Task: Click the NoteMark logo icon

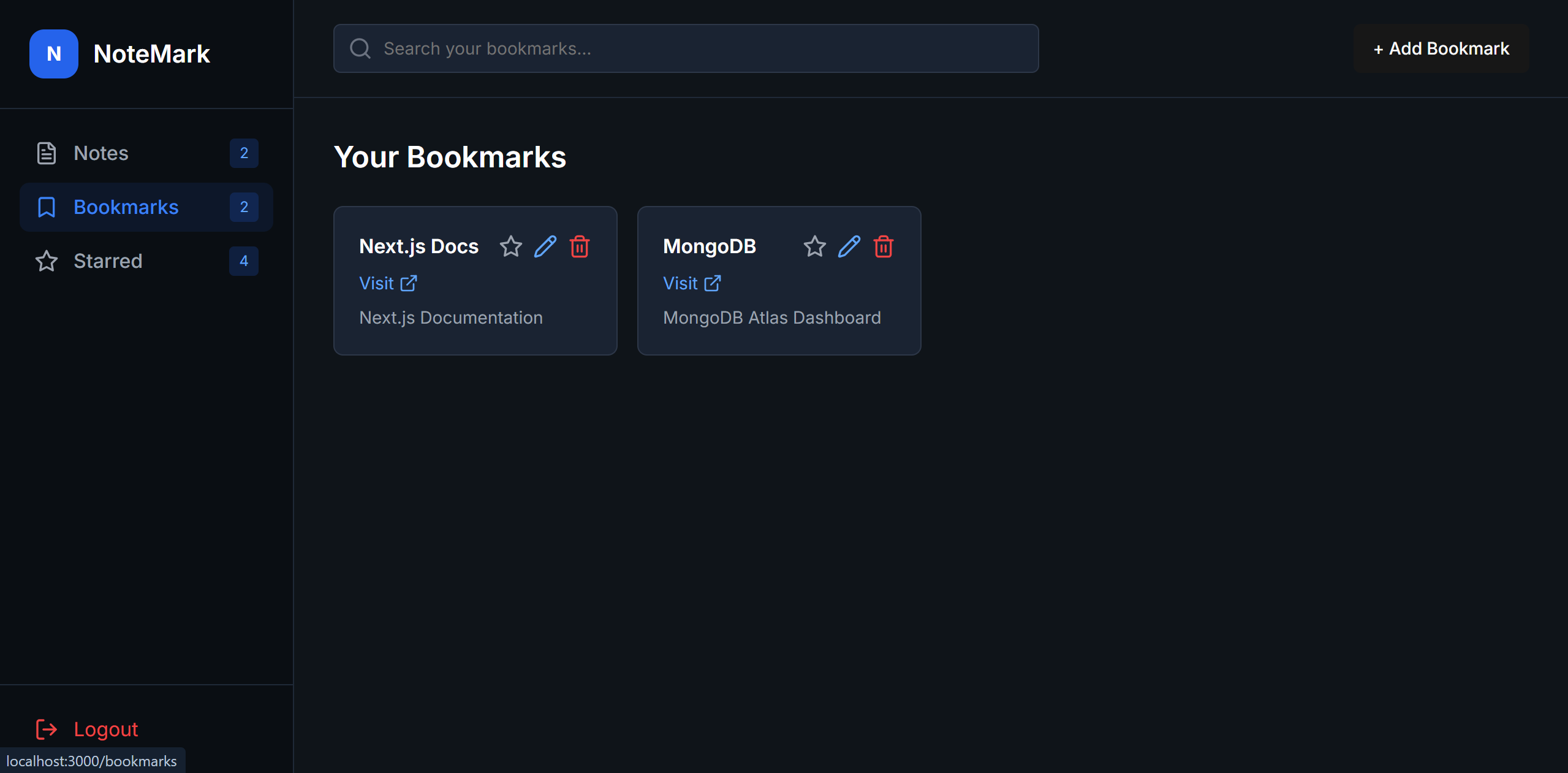Action: click(53, 54)
